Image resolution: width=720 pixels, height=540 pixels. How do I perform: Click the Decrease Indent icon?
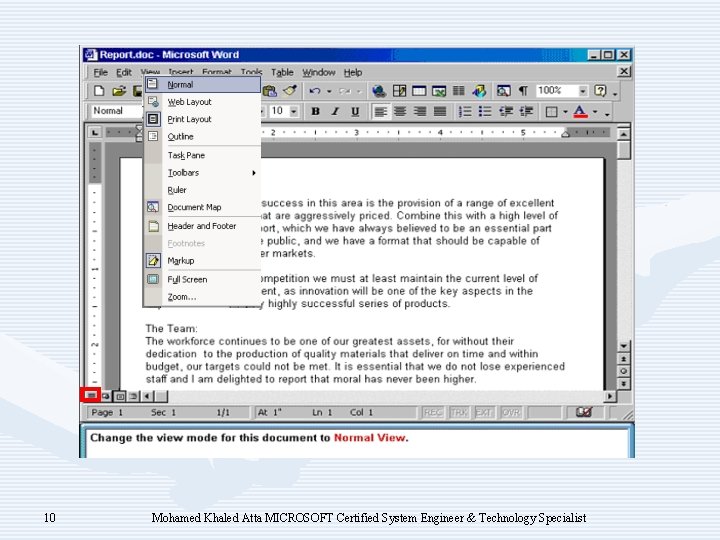[x=506, y=112]
